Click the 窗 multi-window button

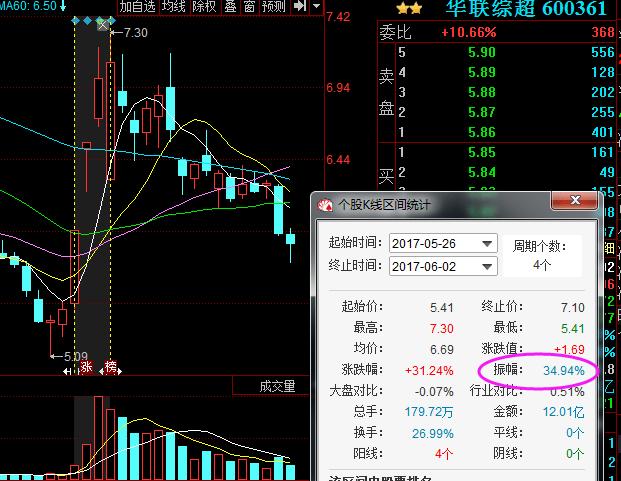pos(250,7)
